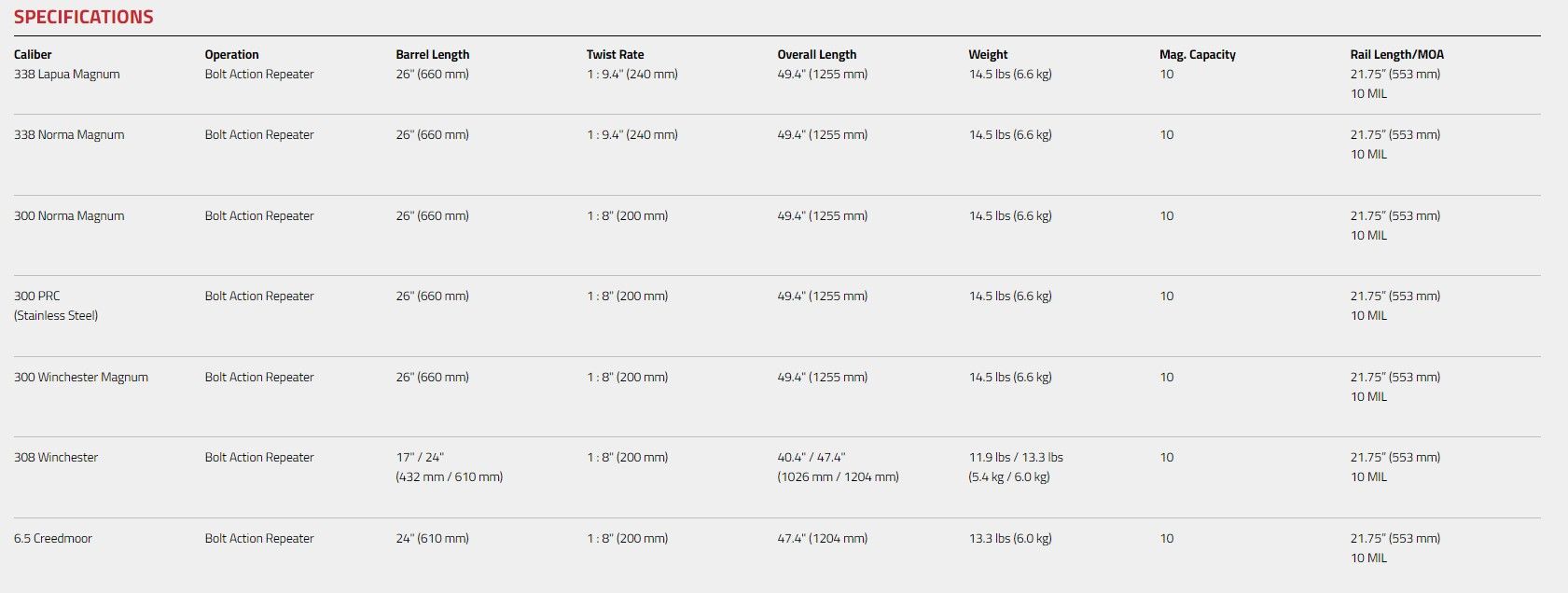
Task: Select the 300 Norma Magnum row label
Action: click(69, 216)
